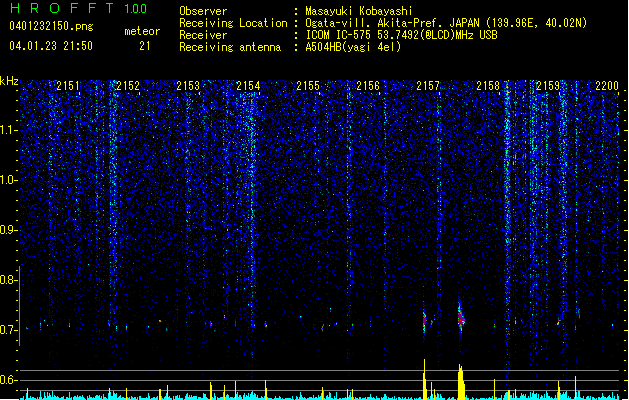Click the 2156 time axis label
629x400 pixels.
tap(368, 85)
